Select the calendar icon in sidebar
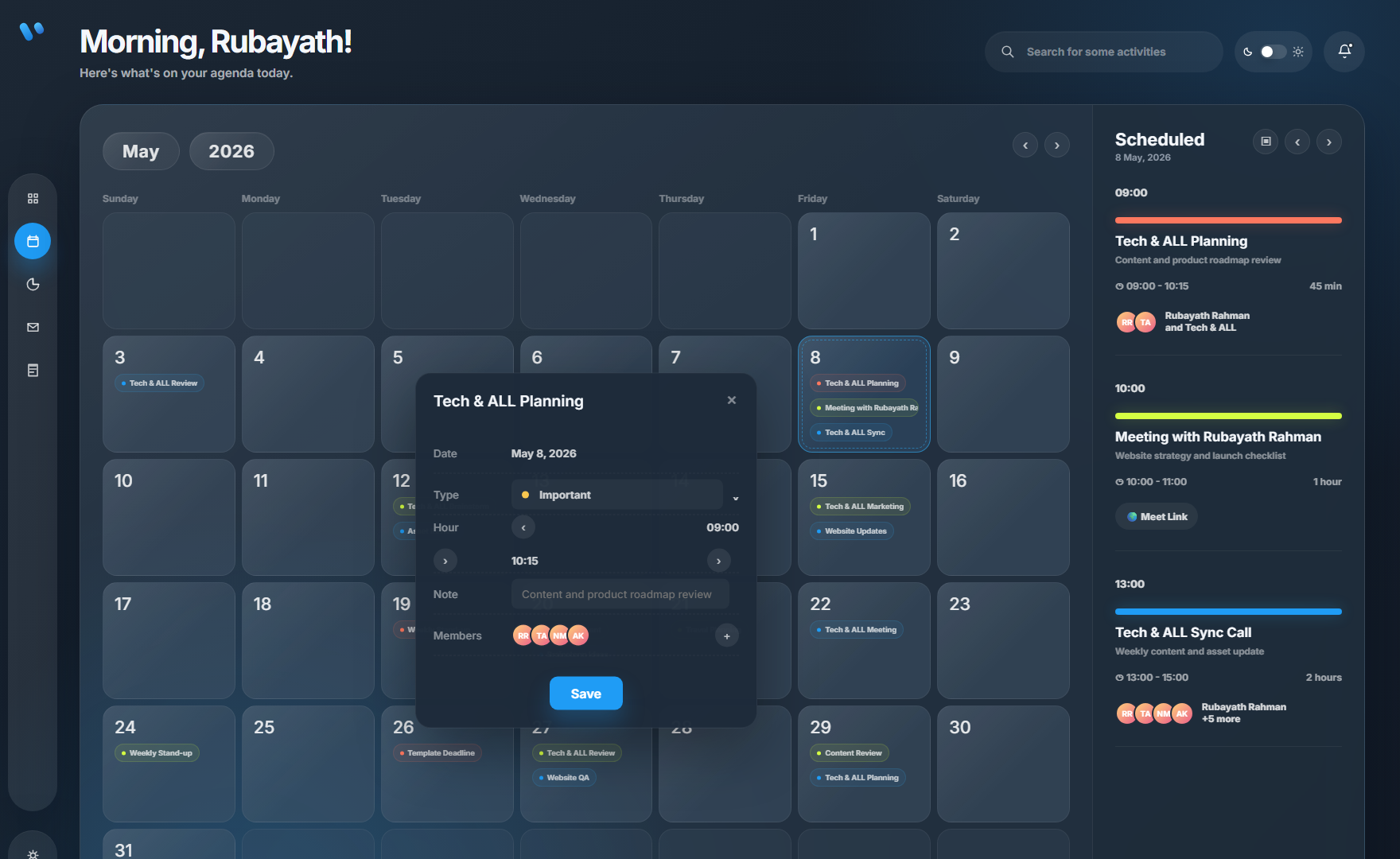Image resolution: width=1400 pixels, height=859 pixels. (33, 241)
